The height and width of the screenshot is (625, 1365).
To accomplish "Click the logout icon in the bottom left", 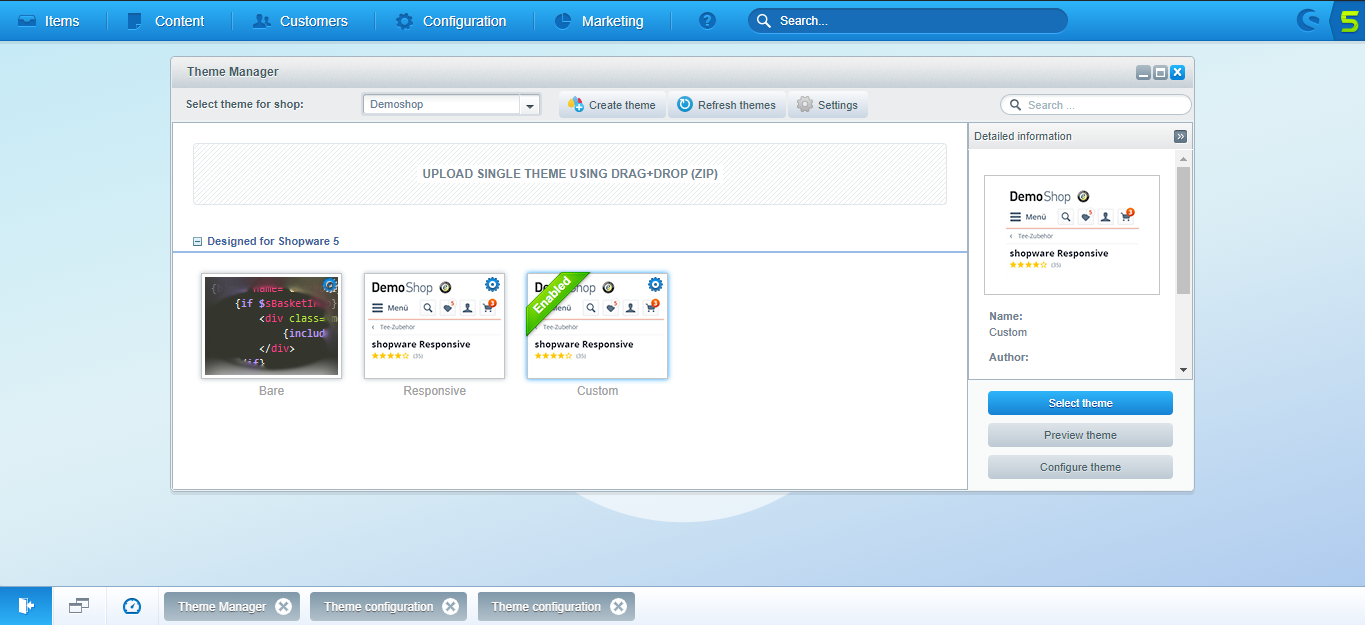I will coord(26,605).
